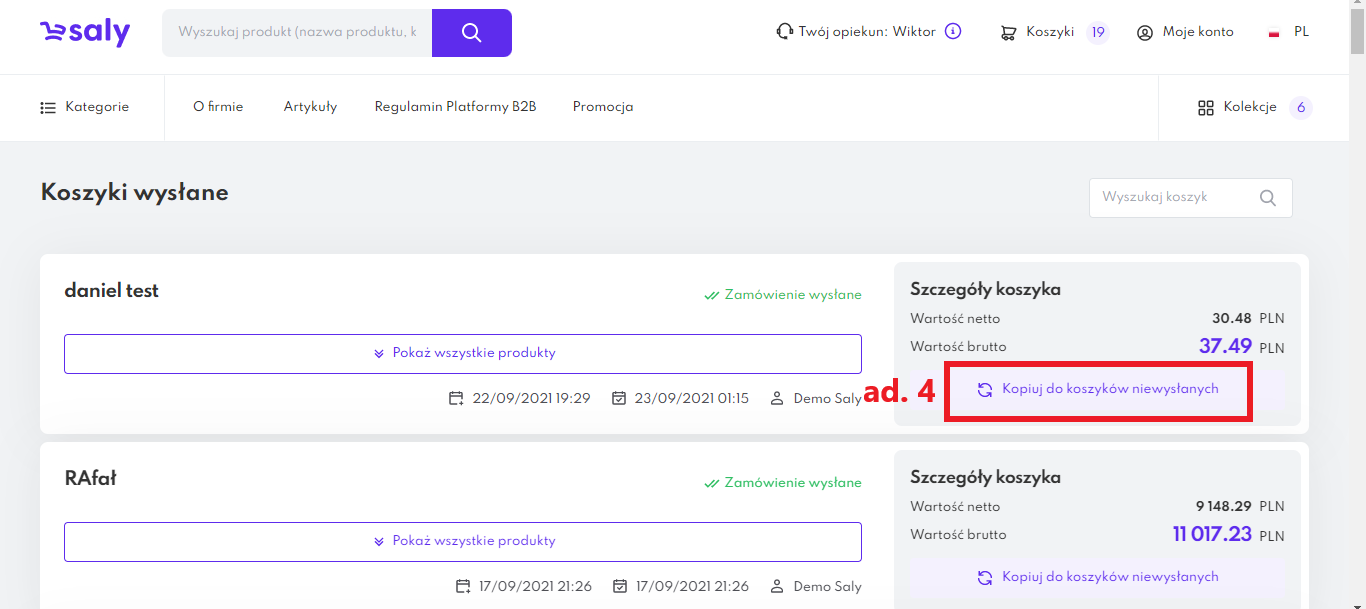1366x609 pixels.
Task: Switch language using the PL selector
Action: [1288, 32]
